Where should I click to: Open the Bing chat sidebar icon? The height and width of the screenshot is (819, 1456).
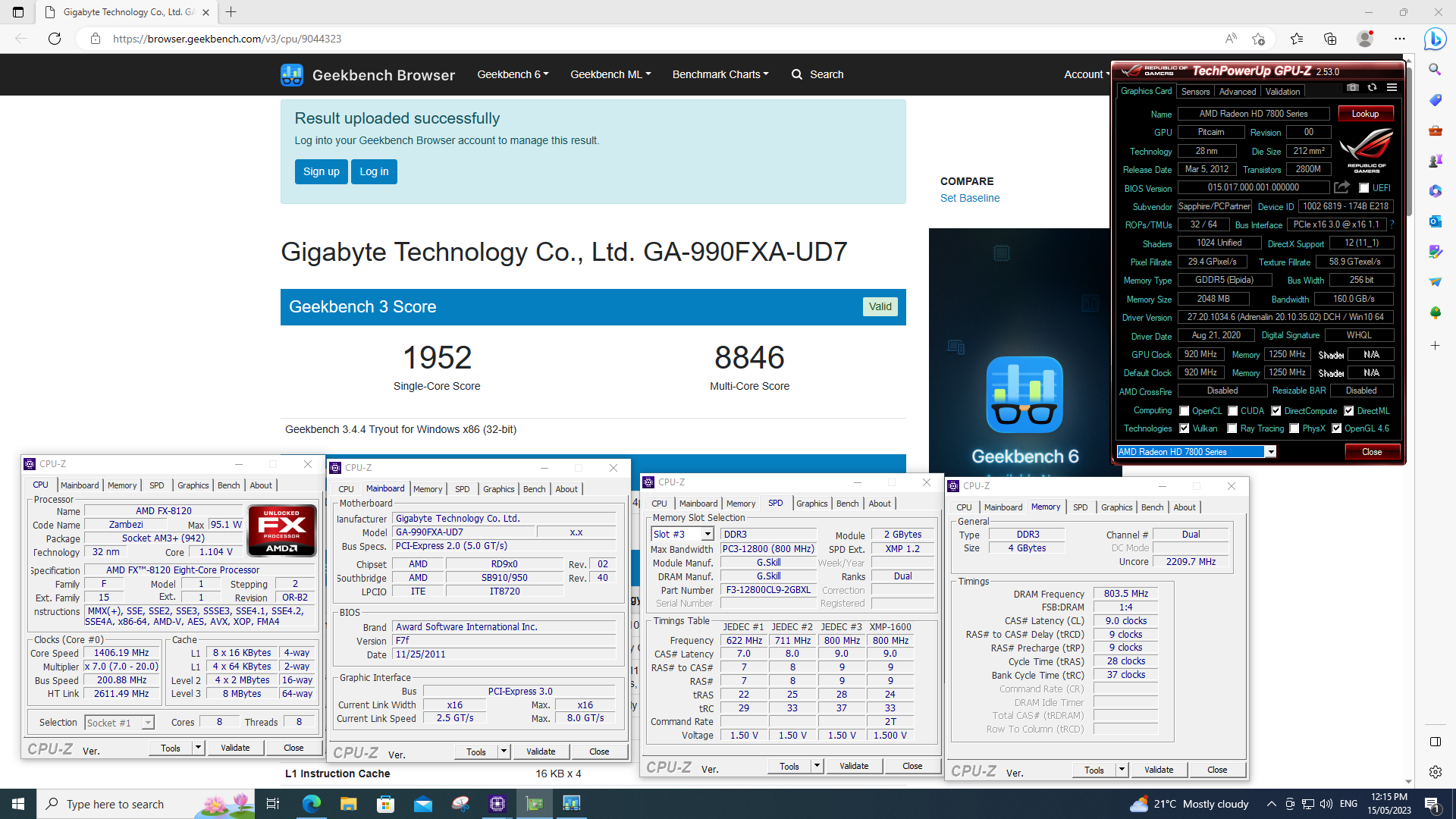pos(1435,39)
